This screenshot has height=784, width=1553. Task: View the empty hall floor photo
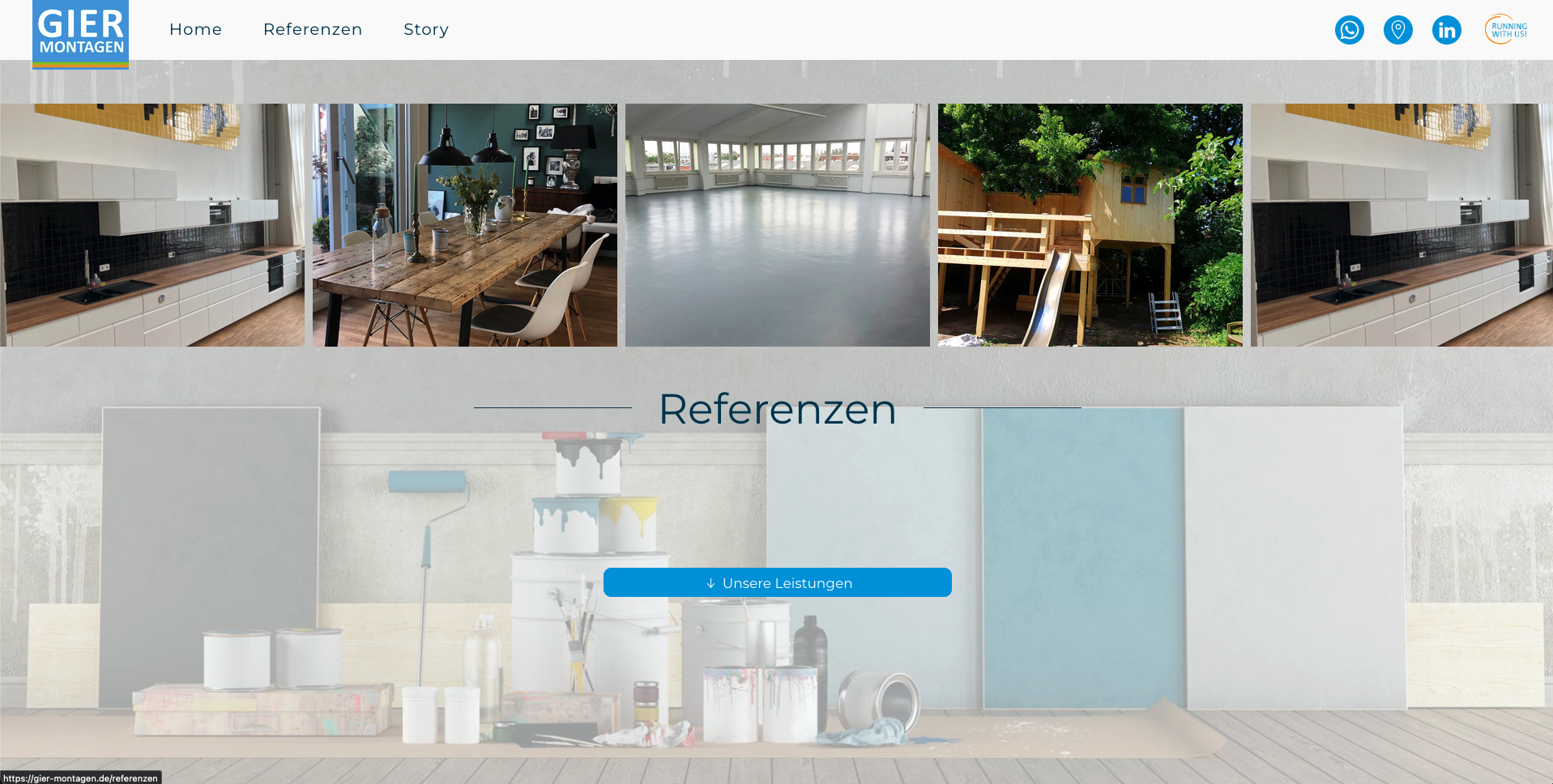[x=778, y=225]
